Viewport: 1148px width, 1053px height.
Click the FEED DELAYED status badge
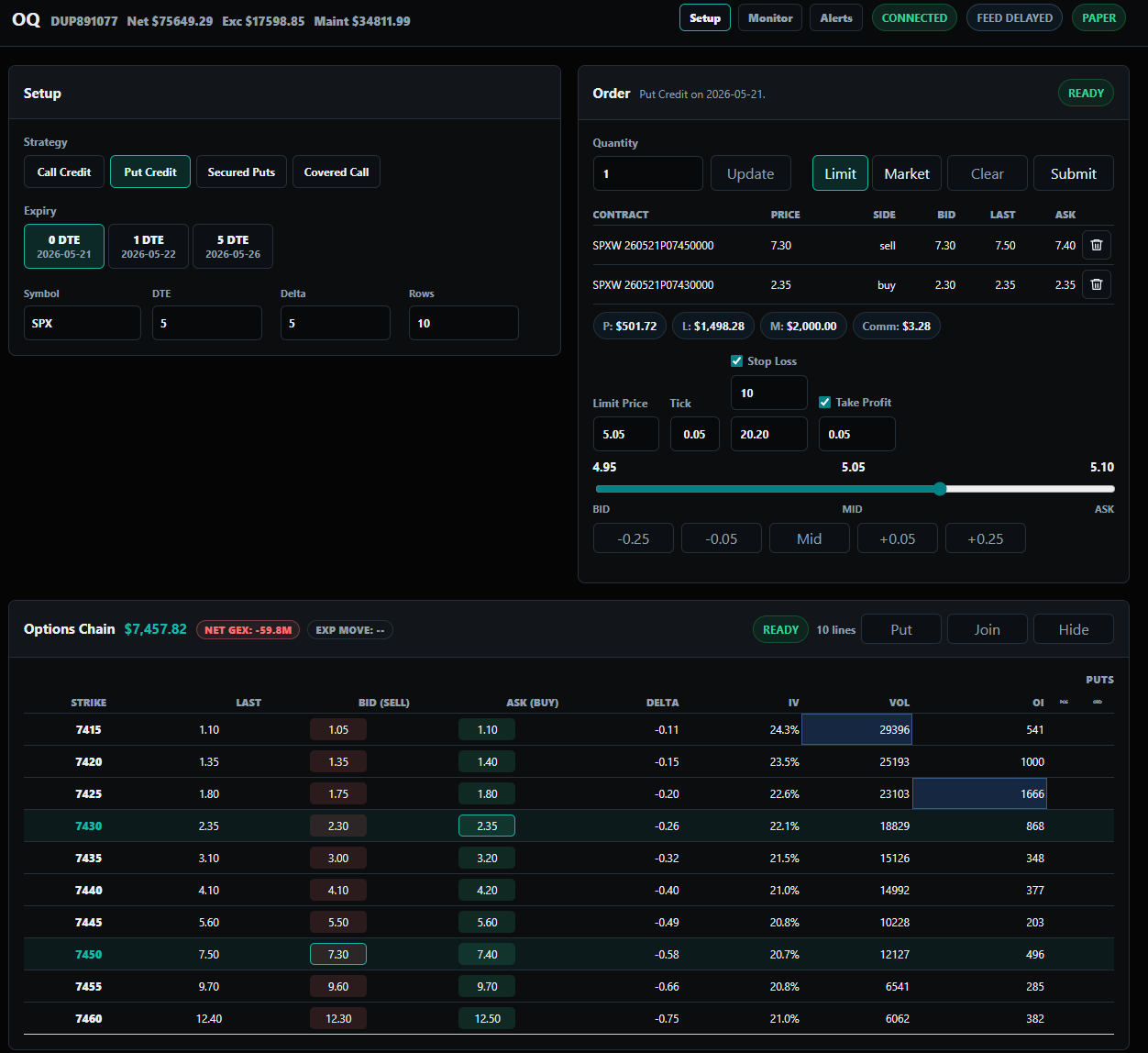point(1015,17)
